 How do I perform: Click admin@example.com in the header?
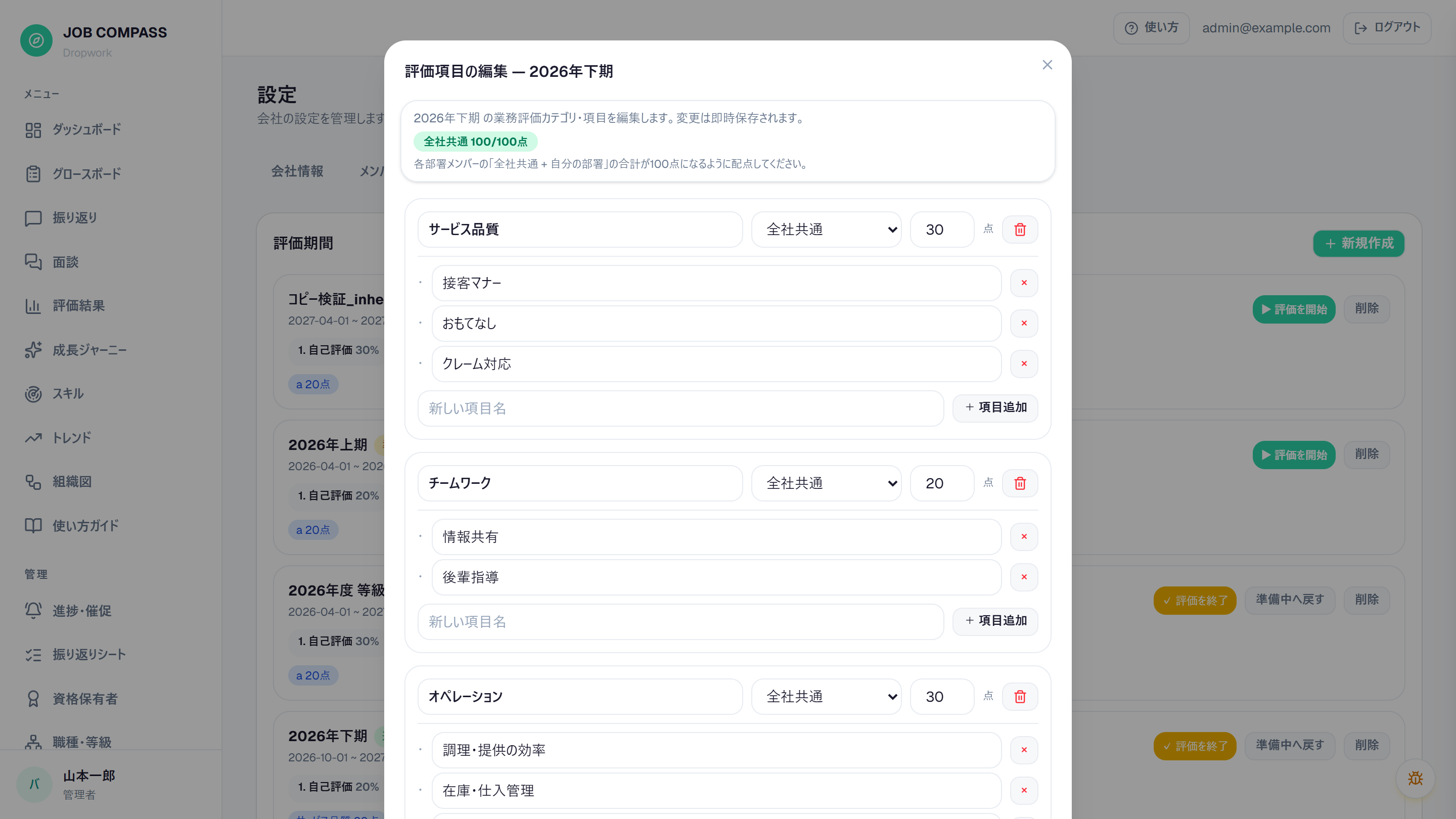point(1265,28)
